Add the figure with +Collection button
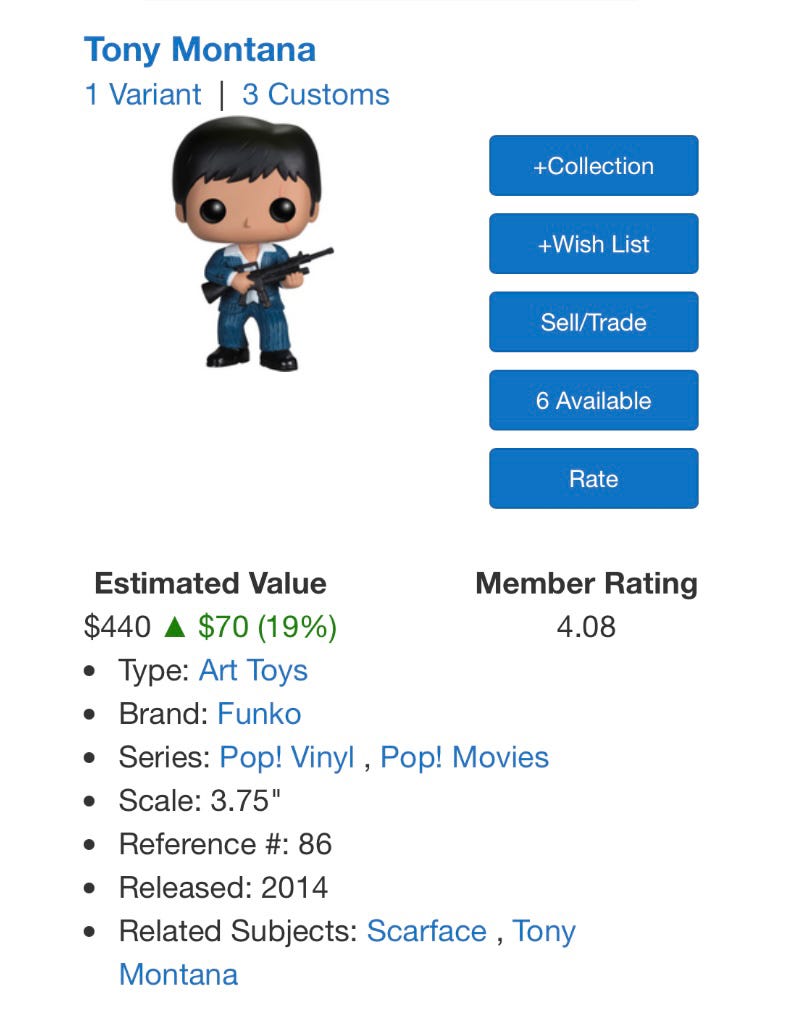 pos(593,166)
